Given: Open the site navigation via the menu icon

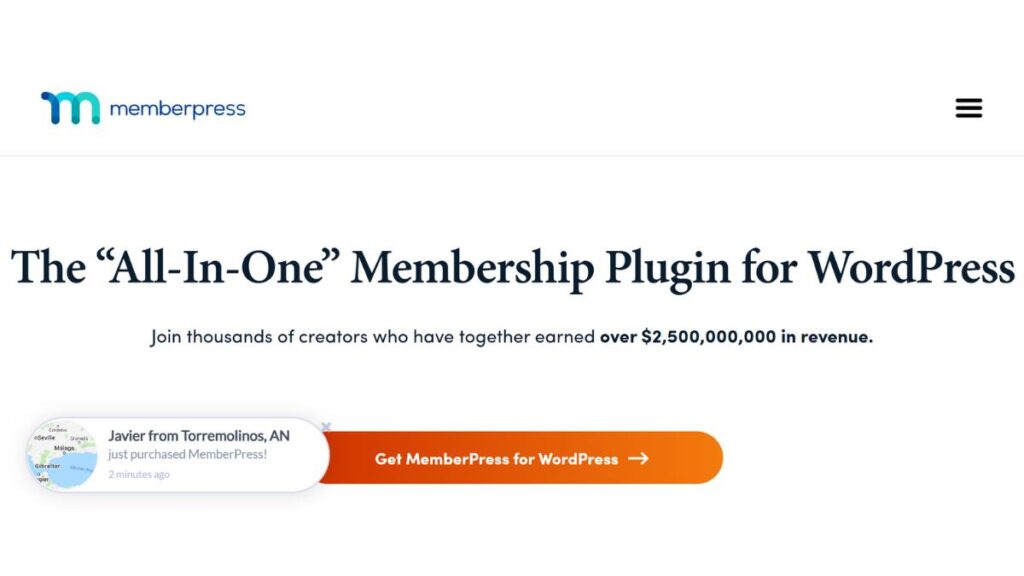Looking at the screenshot, I should 968,107.
